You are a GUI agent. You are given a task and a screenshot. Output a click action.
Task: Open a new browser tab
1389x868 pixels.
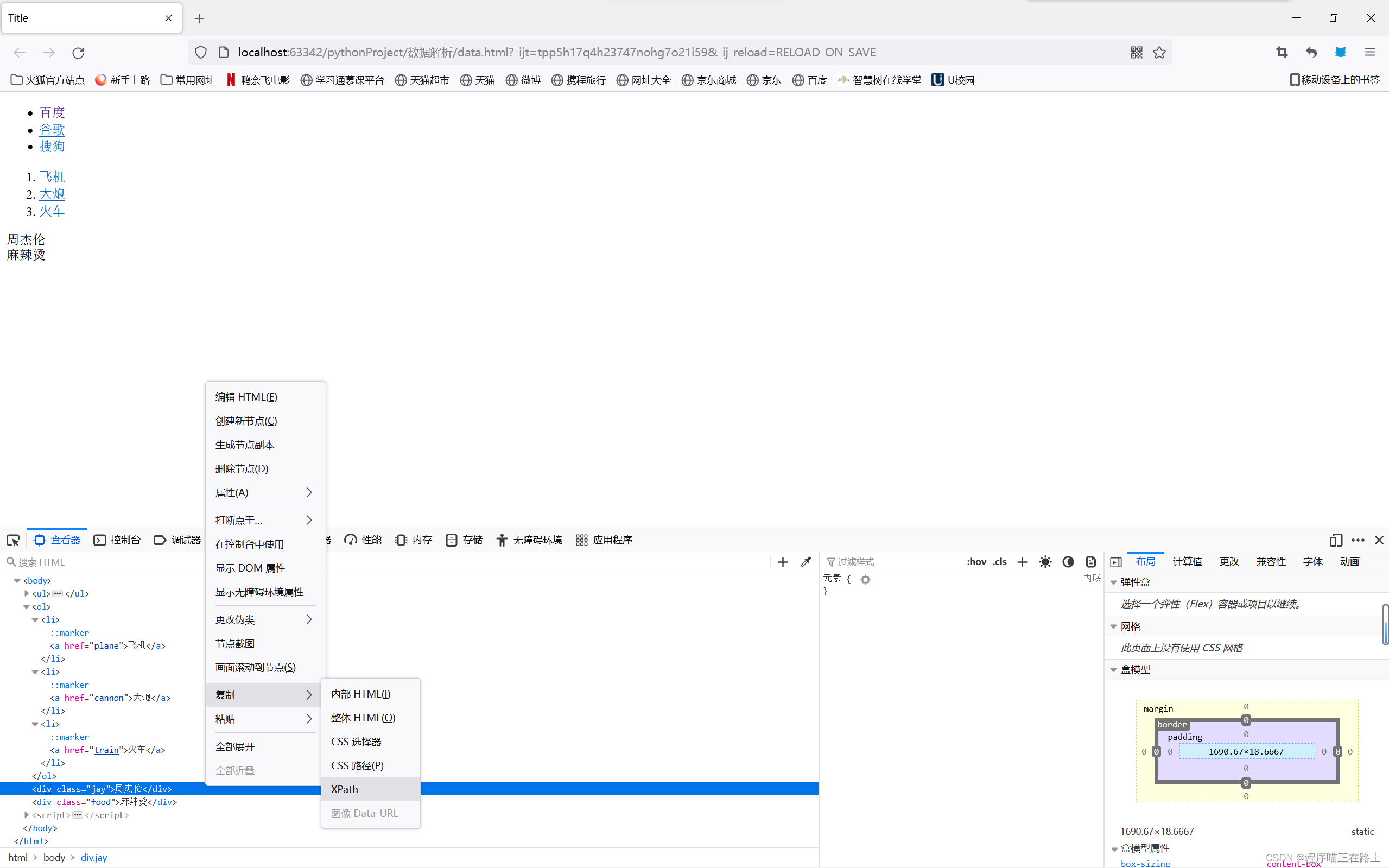[199, 18]
